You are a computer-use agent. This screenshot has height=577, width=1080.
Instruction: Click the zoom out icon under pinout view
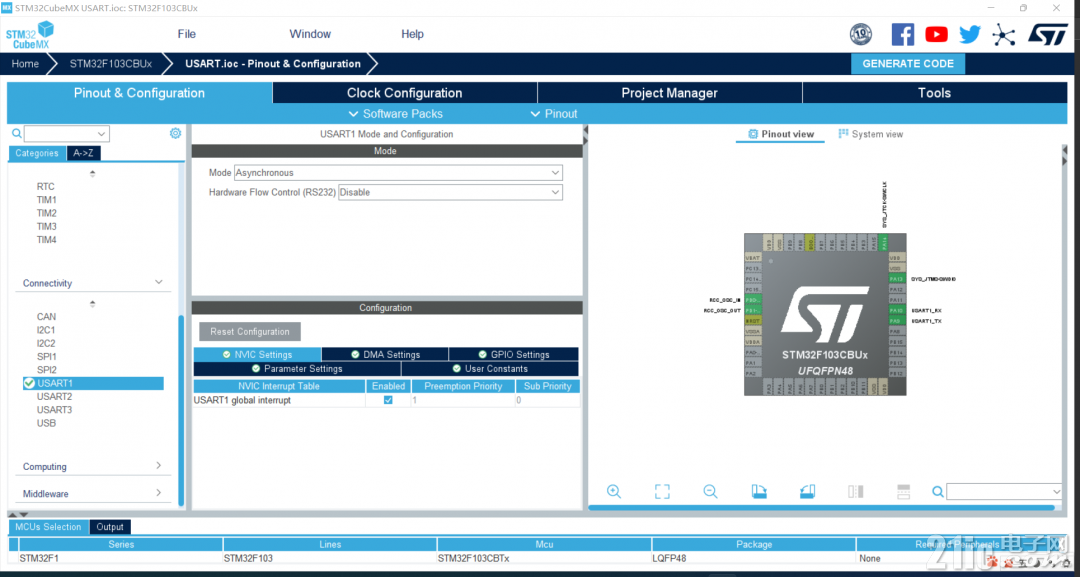point(710,491)
